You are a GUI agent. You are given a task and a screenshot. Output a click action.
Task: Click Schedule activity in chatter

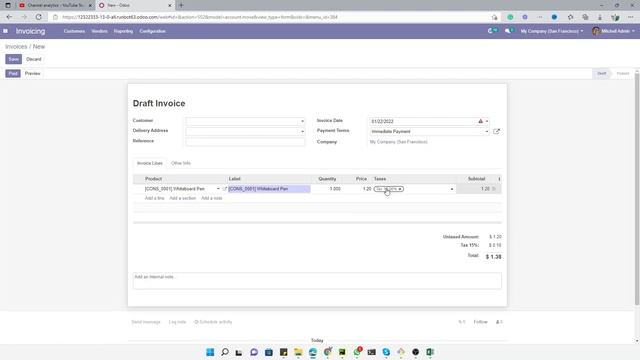(x=213, y=322)
